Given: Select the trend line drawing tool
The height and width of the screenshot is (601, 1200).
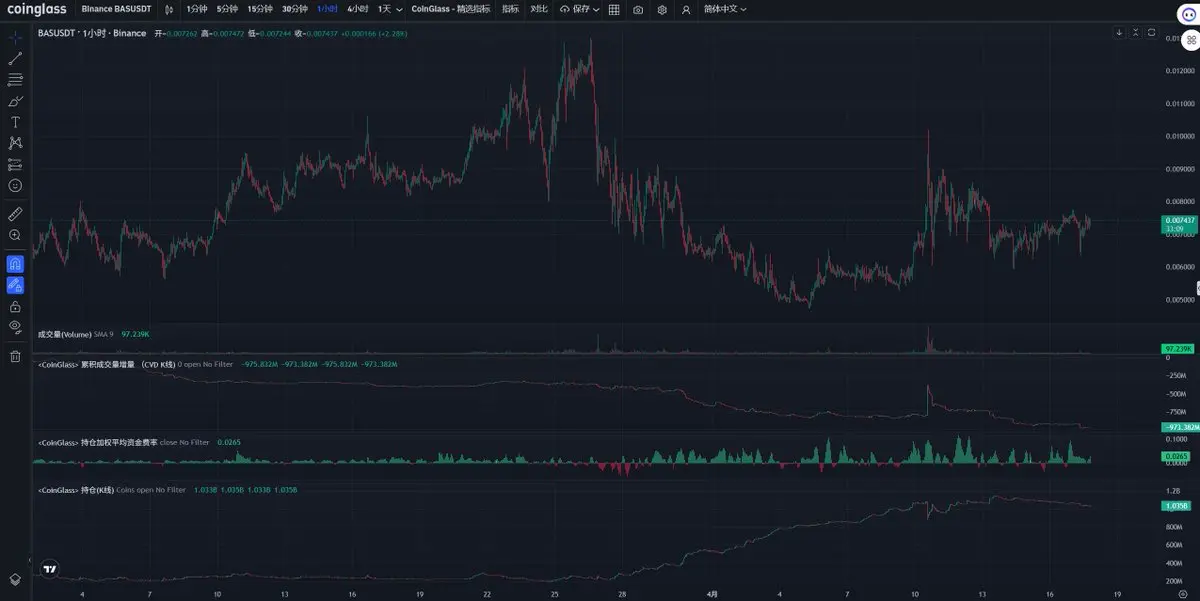Looking at the screenshot, I should click(x=15, y=58).
